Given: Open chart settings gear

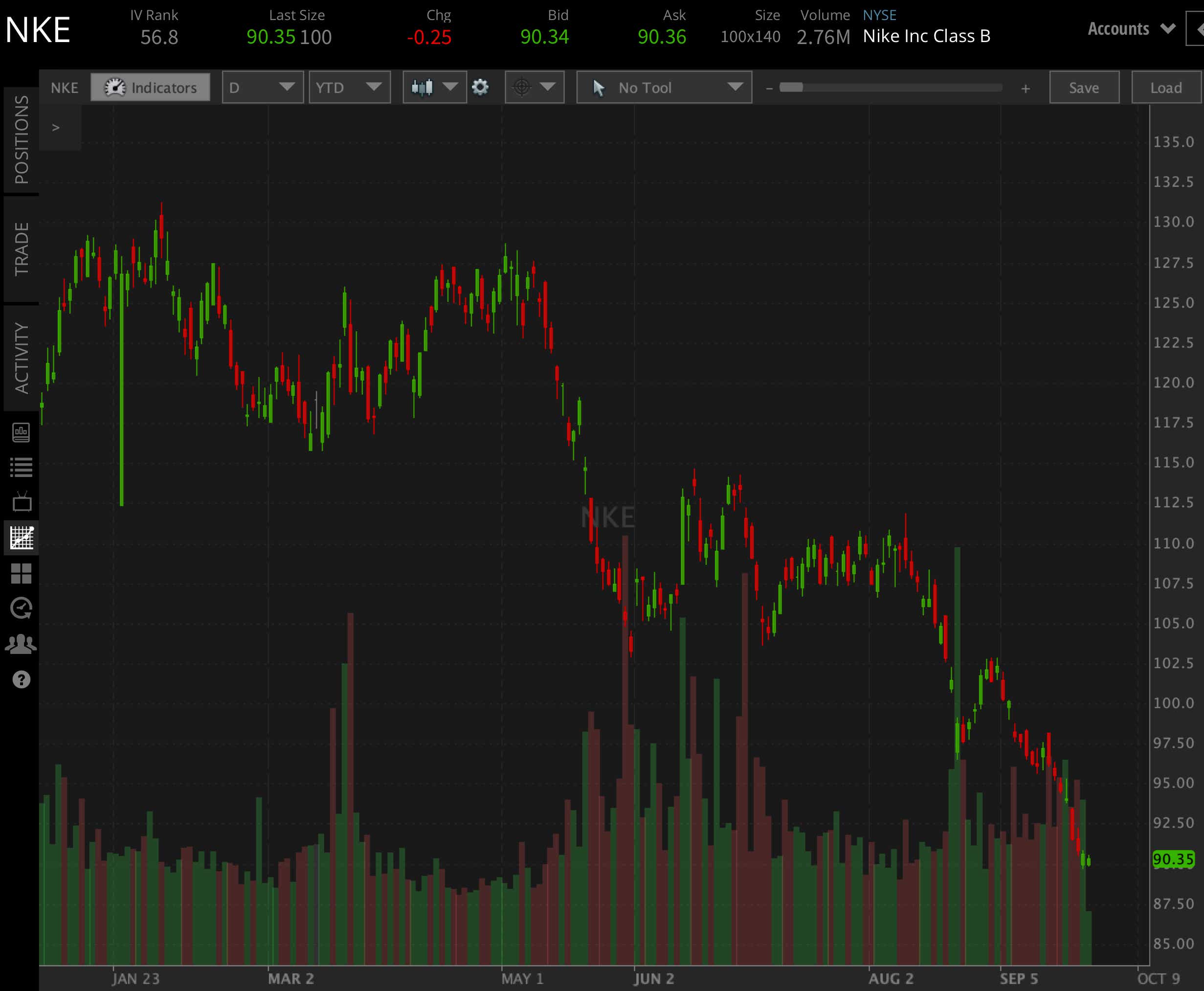Looking at the screenshot, I should (480, 88).
